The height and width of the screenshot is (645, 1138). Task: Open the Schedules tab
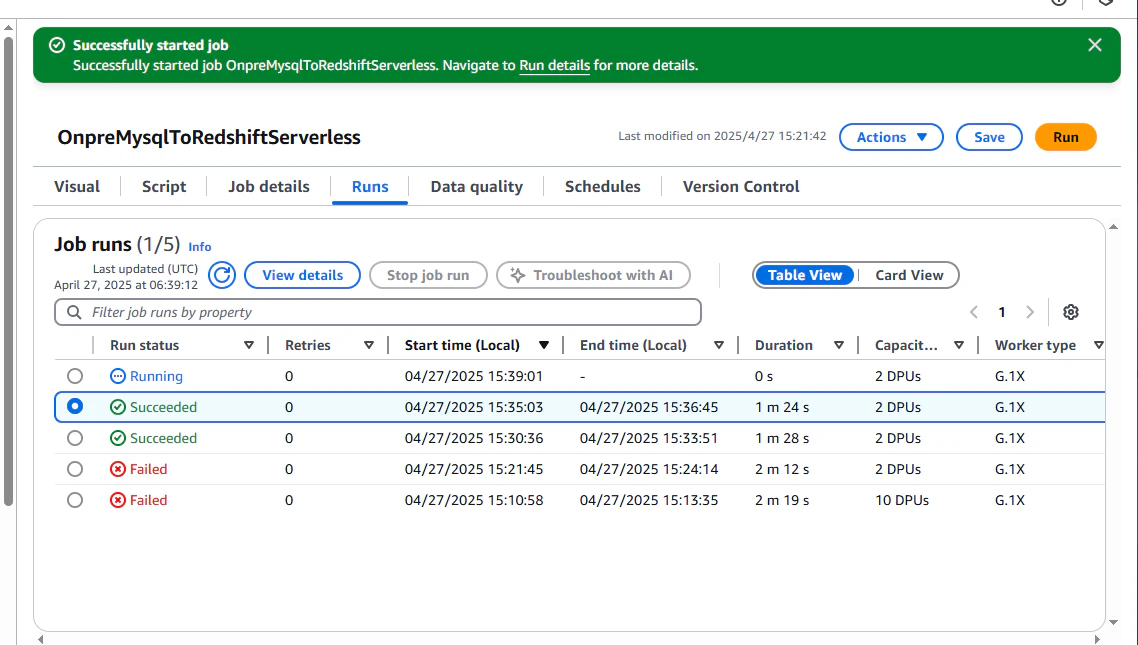click(602, 186)
